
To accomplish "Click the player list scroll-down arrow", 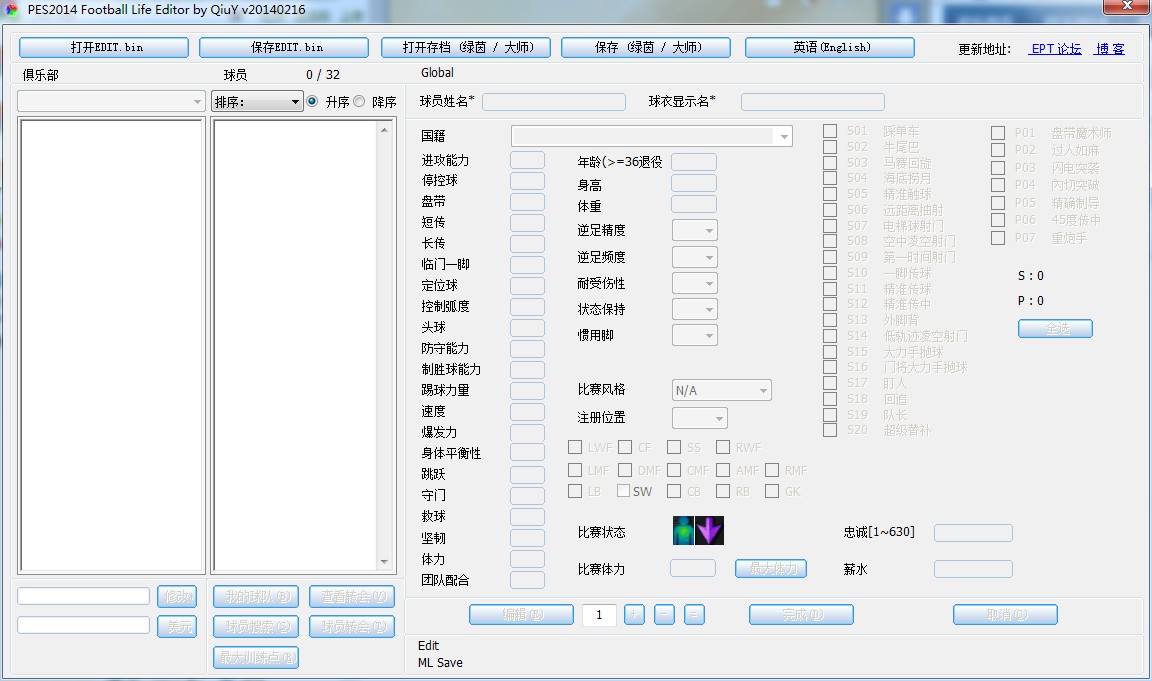I will [x=384, y=562].
